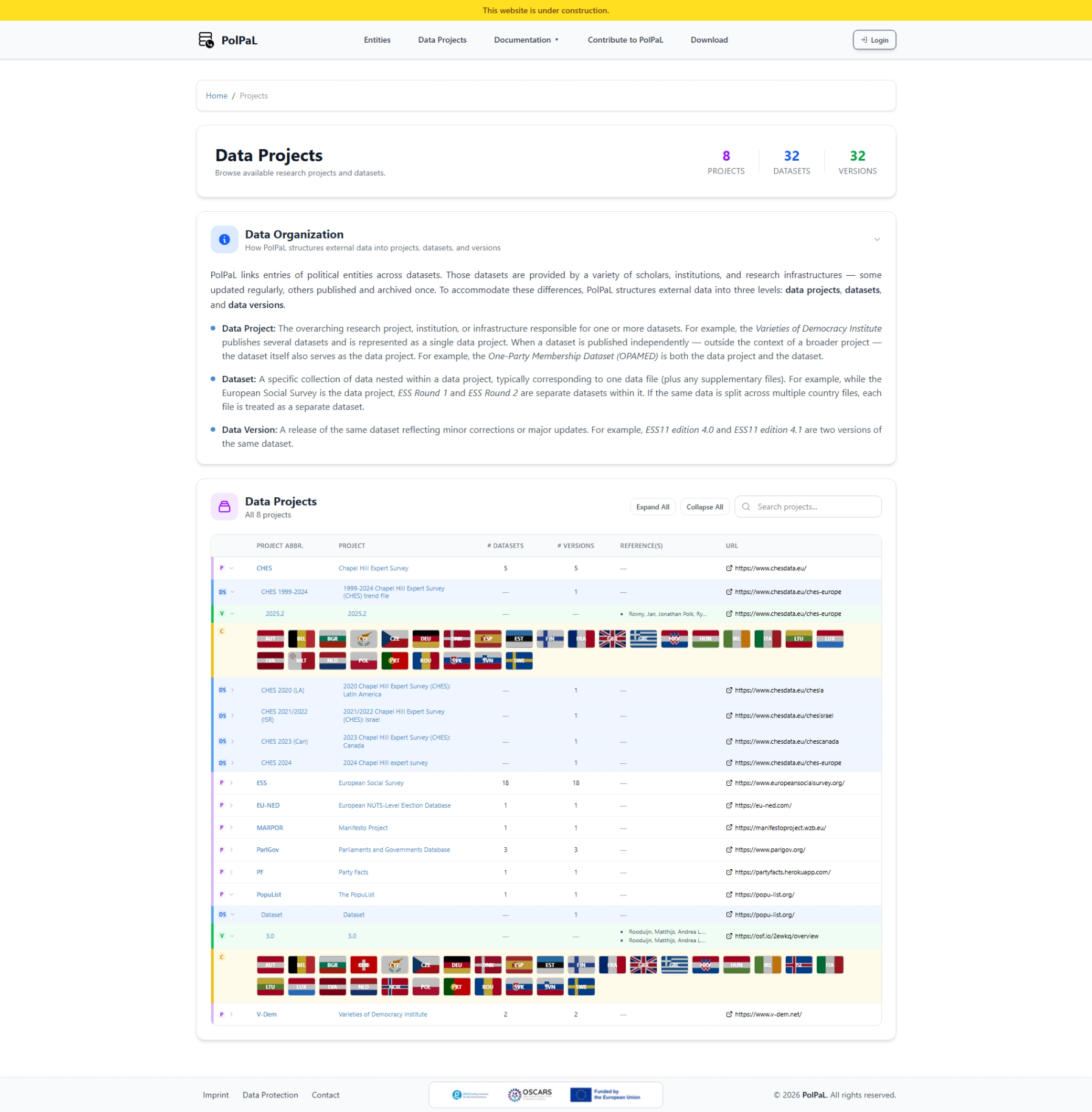Click the Login button
This screenshot has width=1092, height=1112.
pyautogui.click(x=874, y=40)
